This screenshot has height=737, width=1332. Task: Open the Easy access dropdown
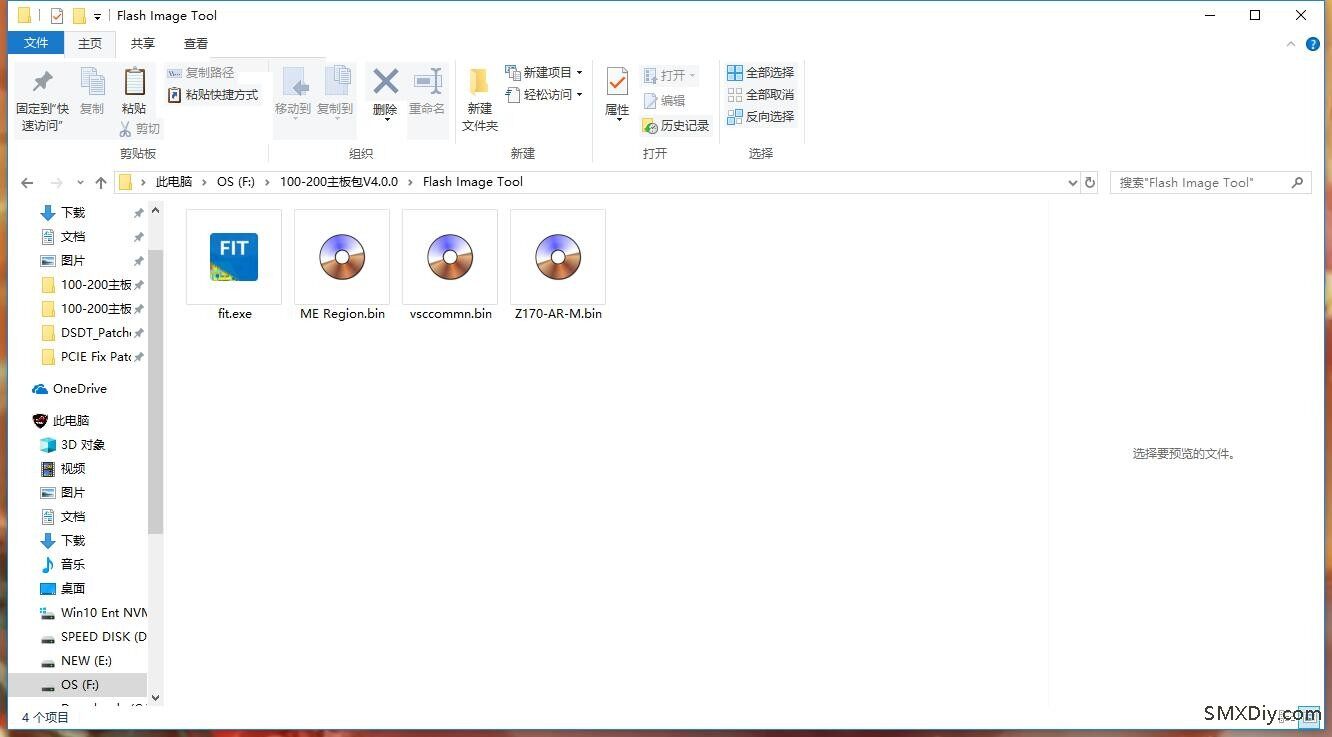(x=544, y=95)
